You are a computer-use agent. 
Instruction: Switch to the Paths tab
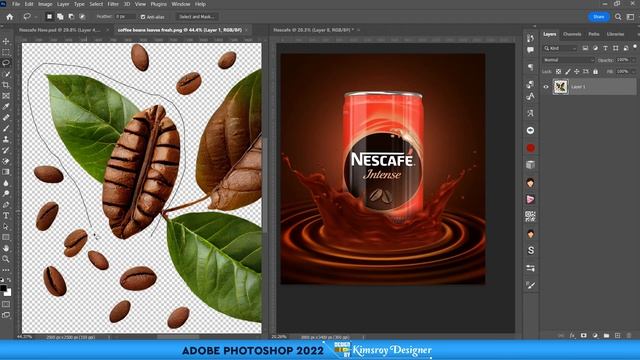[594, 34]
